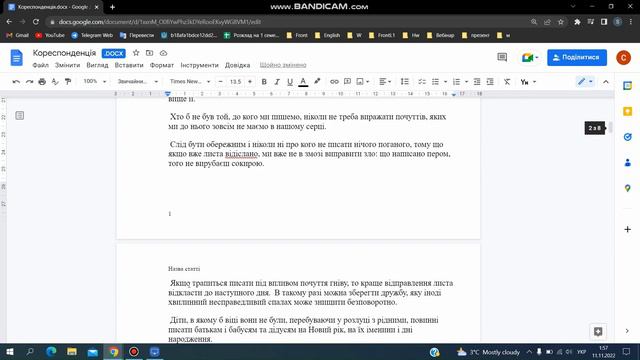This screenshot has width=640, height=360.
Task: Open the text color picker
Action: pyautogui.click(x=303, y=82)
